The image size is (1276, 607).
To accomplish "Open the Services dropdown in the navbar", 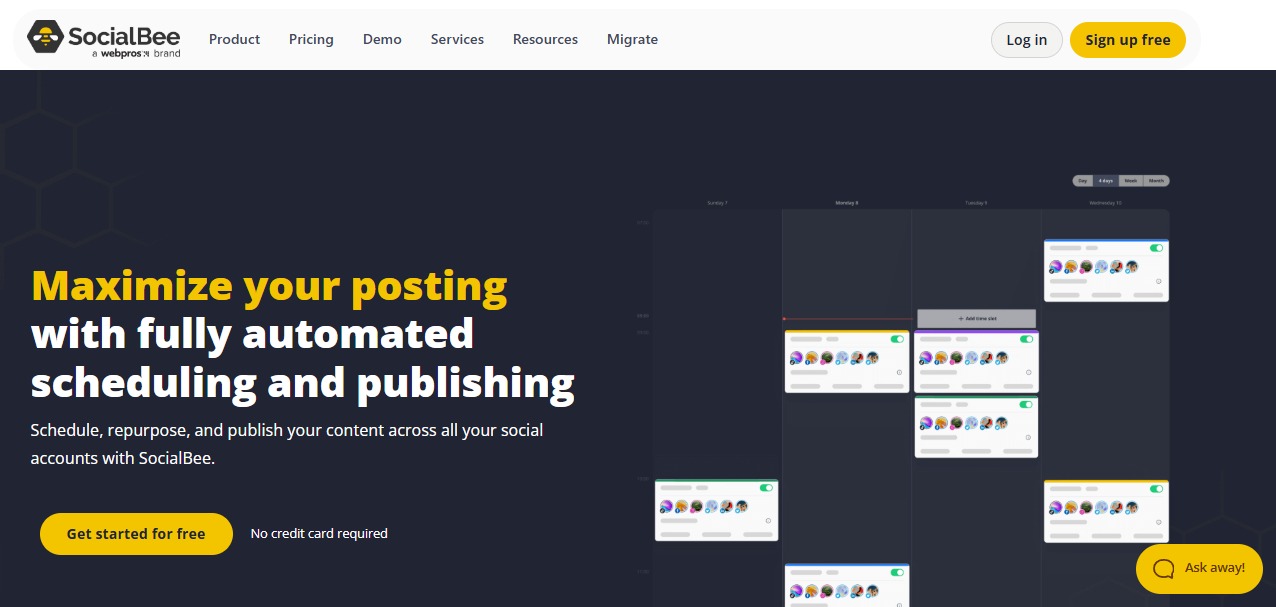I will (x=457, y=39).
